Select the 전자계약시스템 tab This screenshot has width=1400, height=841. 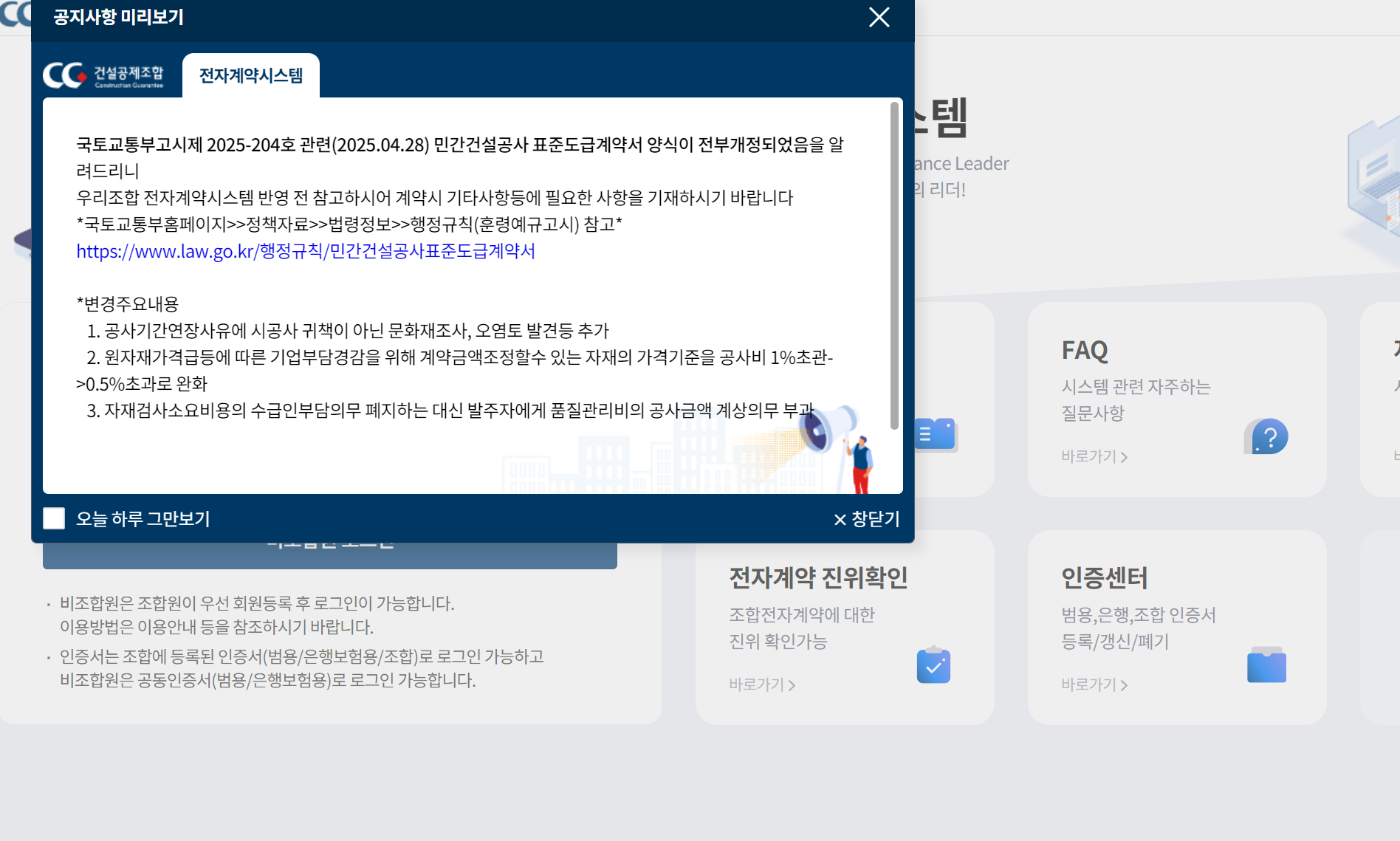[x=251, y=75]
